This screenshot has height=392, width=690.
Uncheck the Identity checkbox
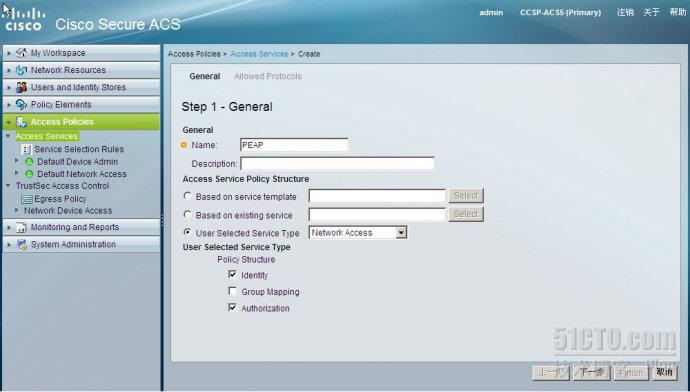(232, 274)
